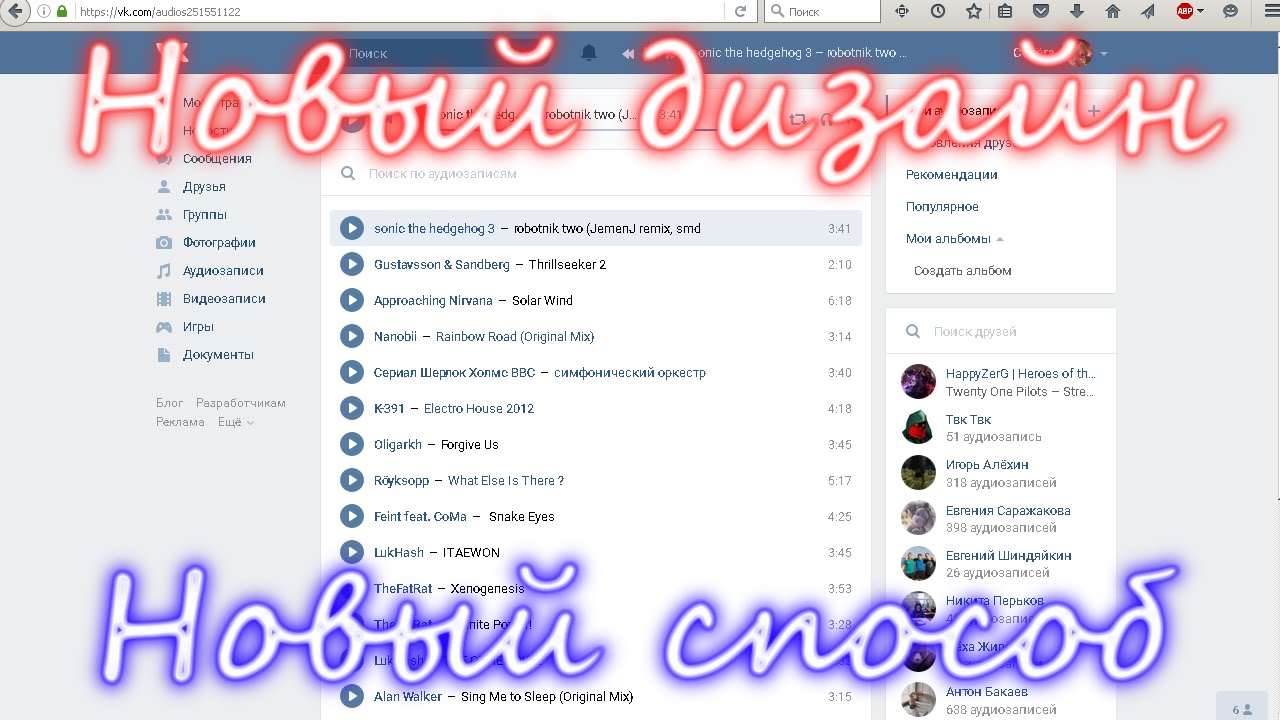The image size is (1280, 720).
Task: Play Röyksopp What Else Is There
Action: pyautogui.click(x=352, y=480)
